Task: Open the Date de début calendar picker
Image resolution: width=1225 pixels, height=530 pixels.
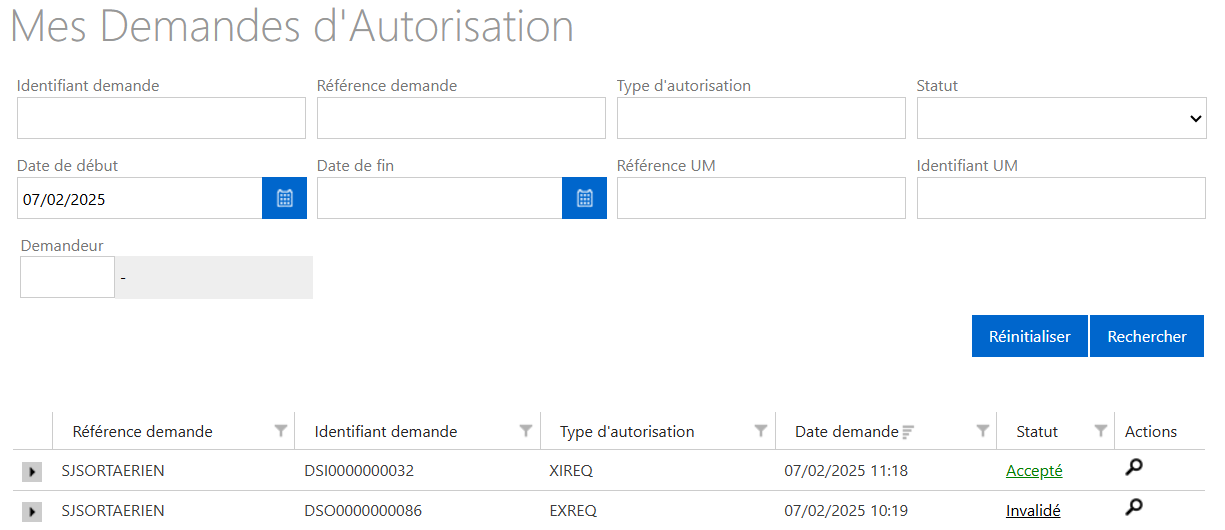Action: pos(284,198)
